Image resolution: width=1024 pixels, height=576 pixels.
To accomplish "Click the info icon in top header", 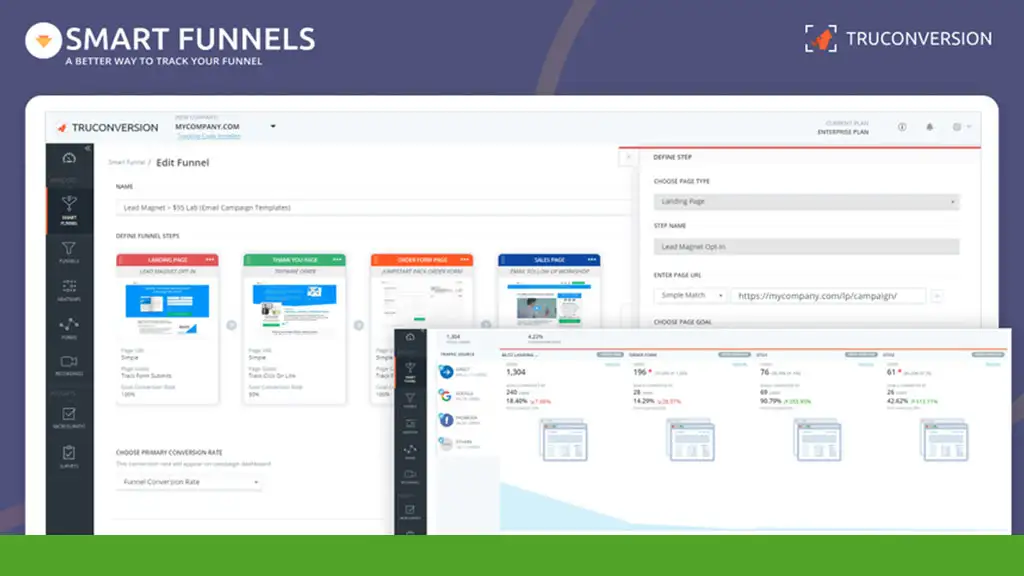I will tap(902, 127).
